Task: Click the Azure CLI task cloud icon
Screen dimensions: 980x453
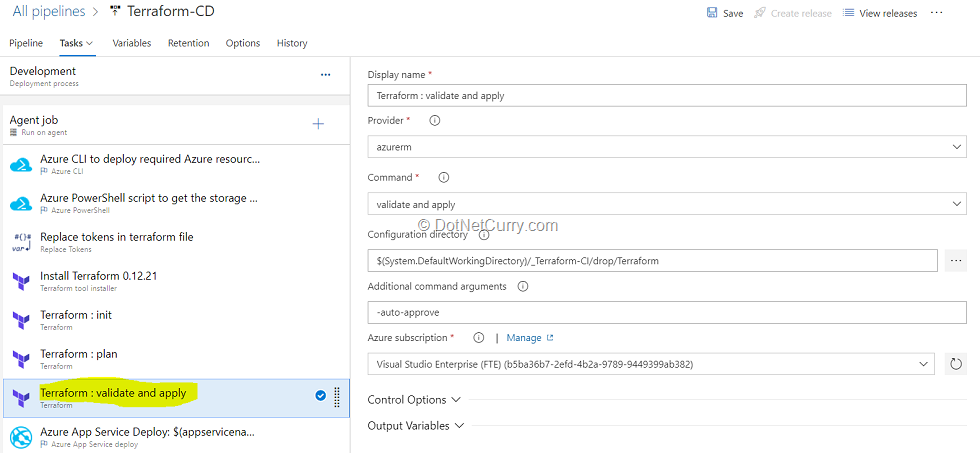Action: click(x=21, y=165)
